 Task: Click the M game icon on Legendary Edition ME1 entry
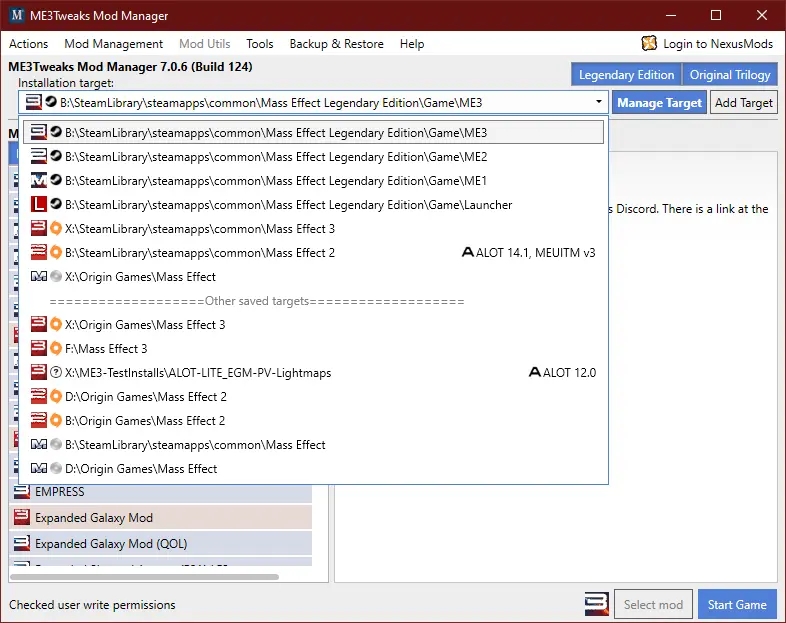38,180
